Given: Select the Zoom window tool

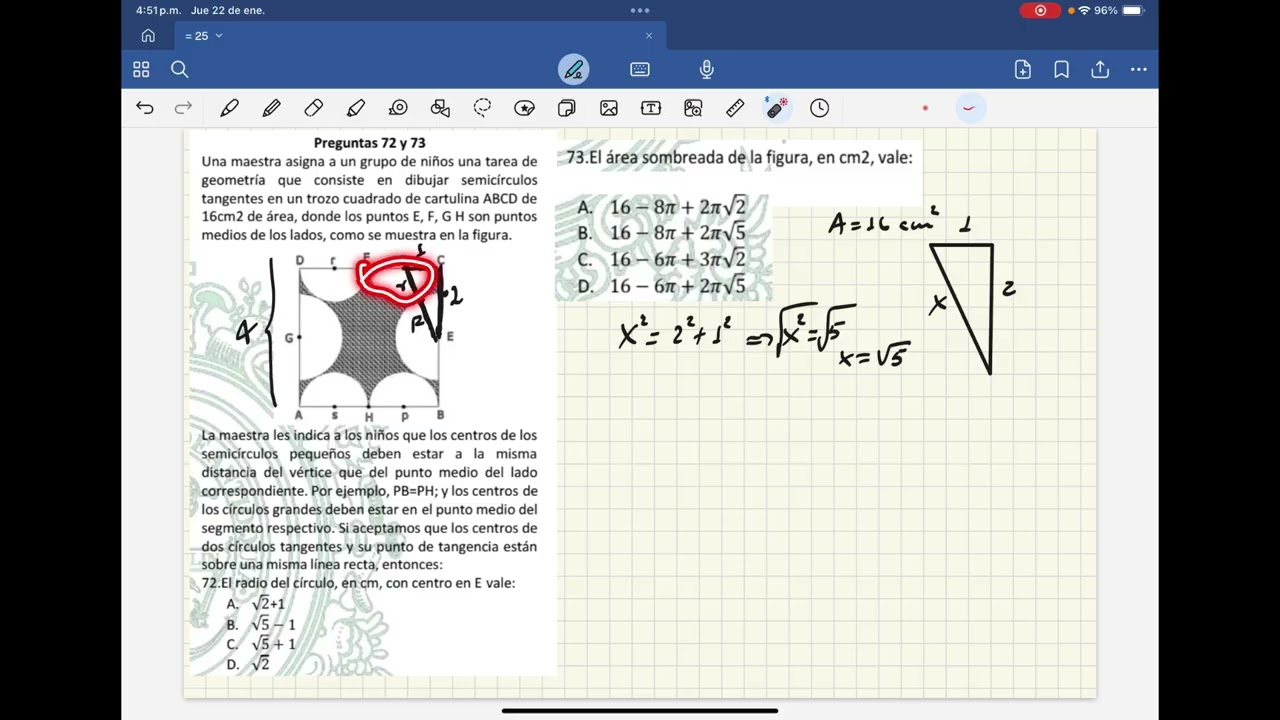Looking at the screenshot, I should pyautogui.click(x=693, y=108).
